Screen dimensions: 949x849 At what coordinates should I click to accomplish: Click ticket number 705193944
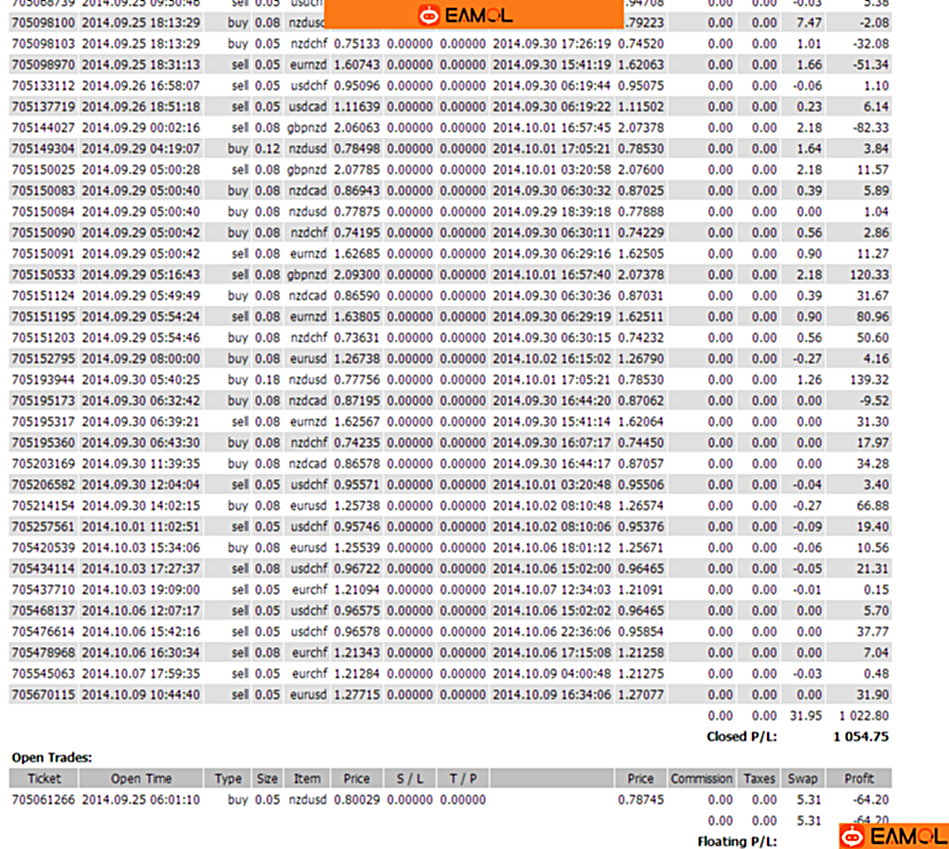[x=43, y=380]
